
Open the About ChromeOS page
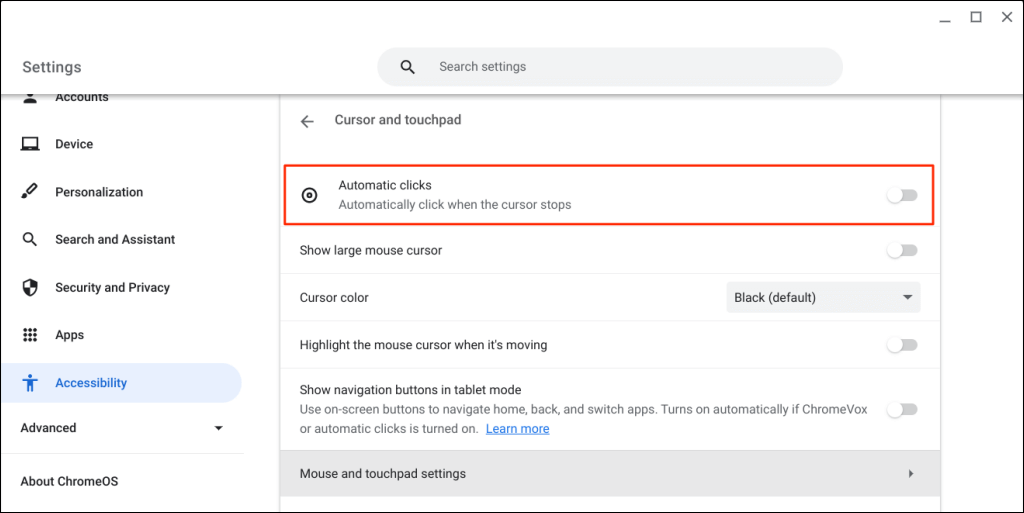[x=69, y=481]
